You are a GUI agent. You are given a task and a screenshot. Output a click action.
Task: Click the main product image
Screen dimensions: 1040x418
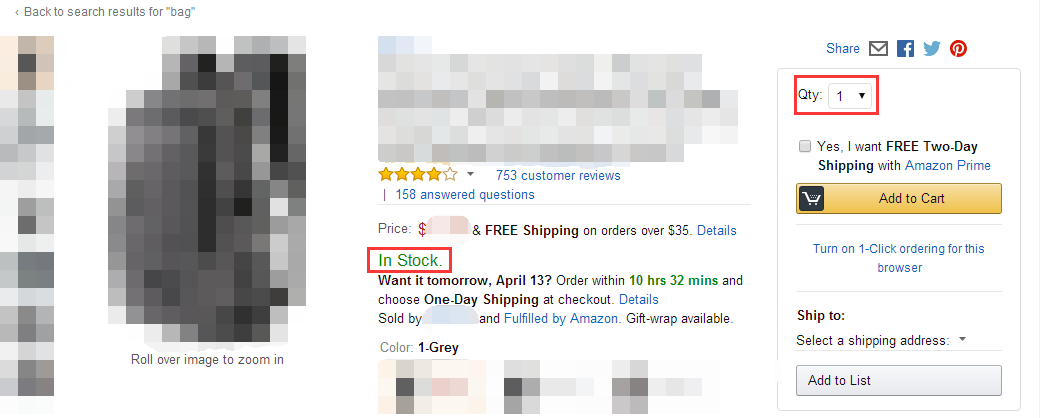207,190
